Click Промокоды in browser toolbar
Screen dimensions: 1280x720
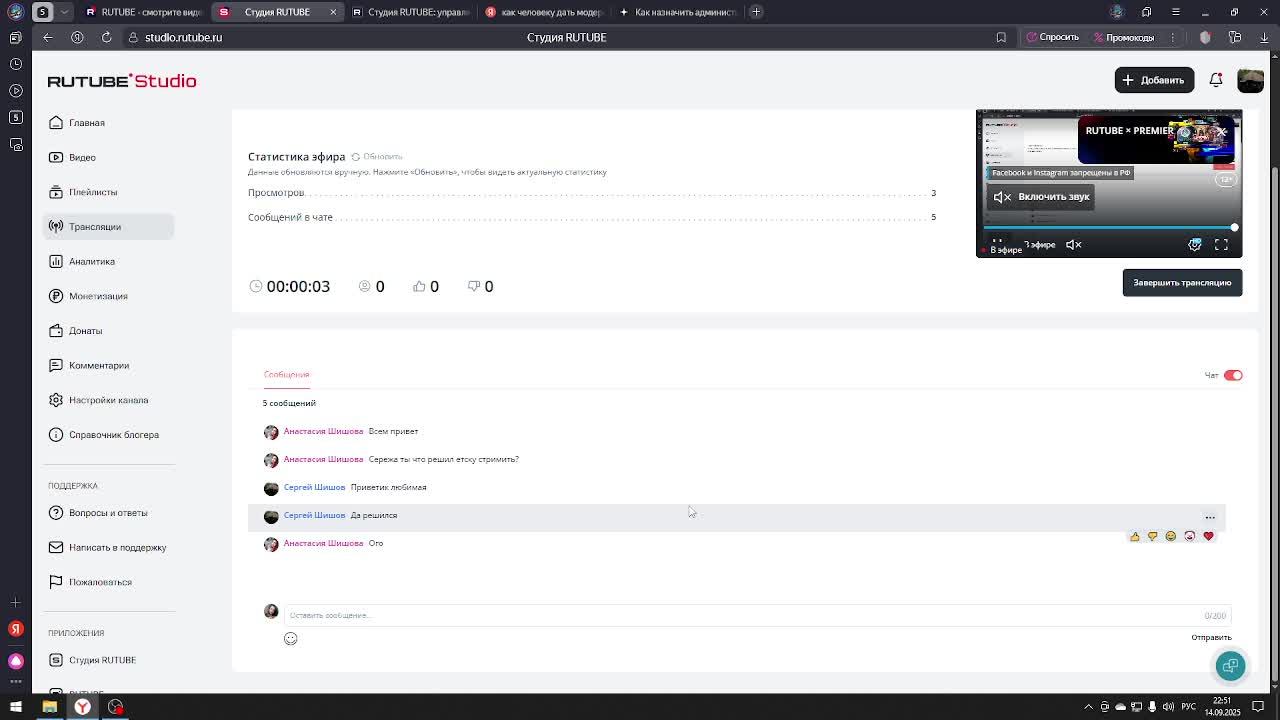pyautogui.click(x=1124, y=37)
